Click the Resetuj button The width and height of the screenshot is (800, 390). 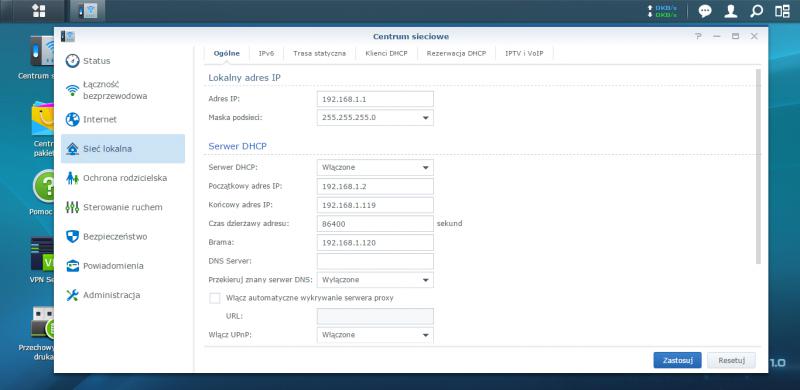[731, 360]
